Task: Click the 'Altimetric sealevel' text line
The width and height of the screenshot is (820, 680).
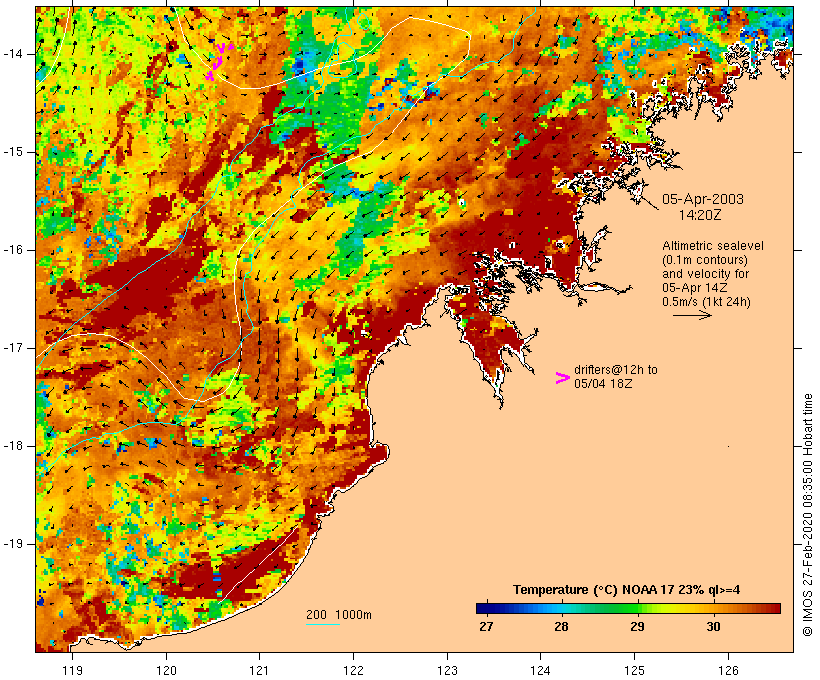Action: point(713,246)
